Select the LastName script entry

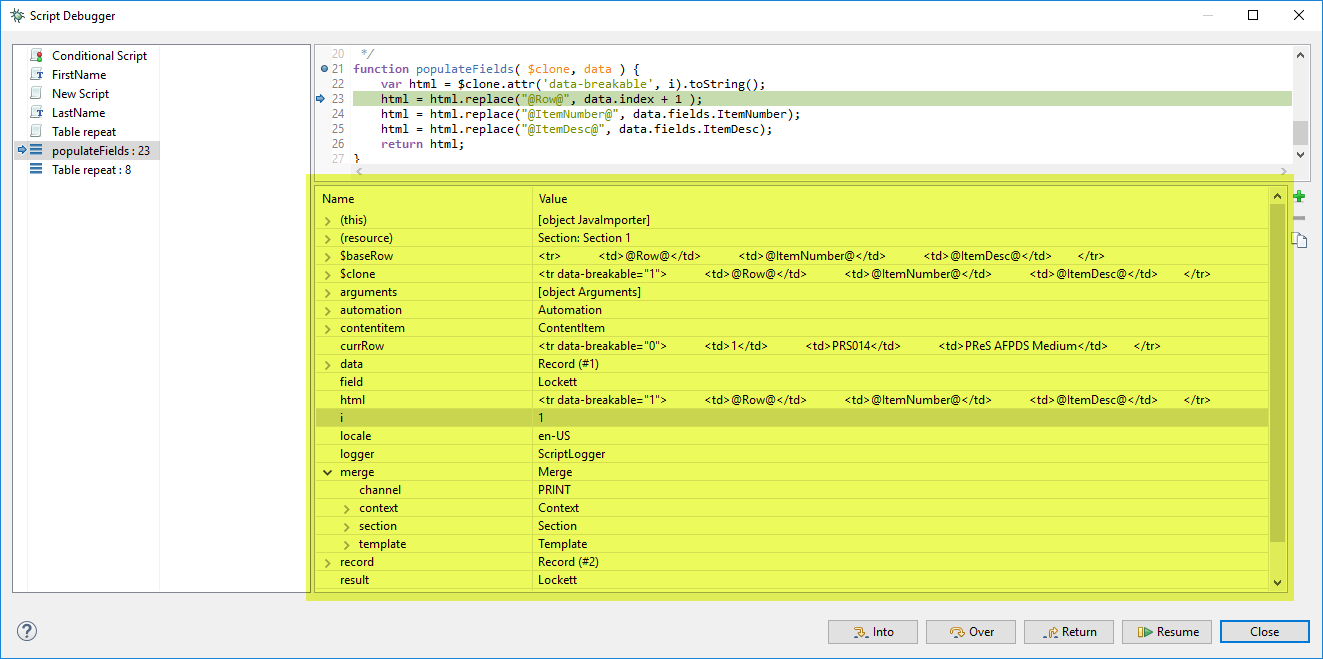tap(78, 113)
